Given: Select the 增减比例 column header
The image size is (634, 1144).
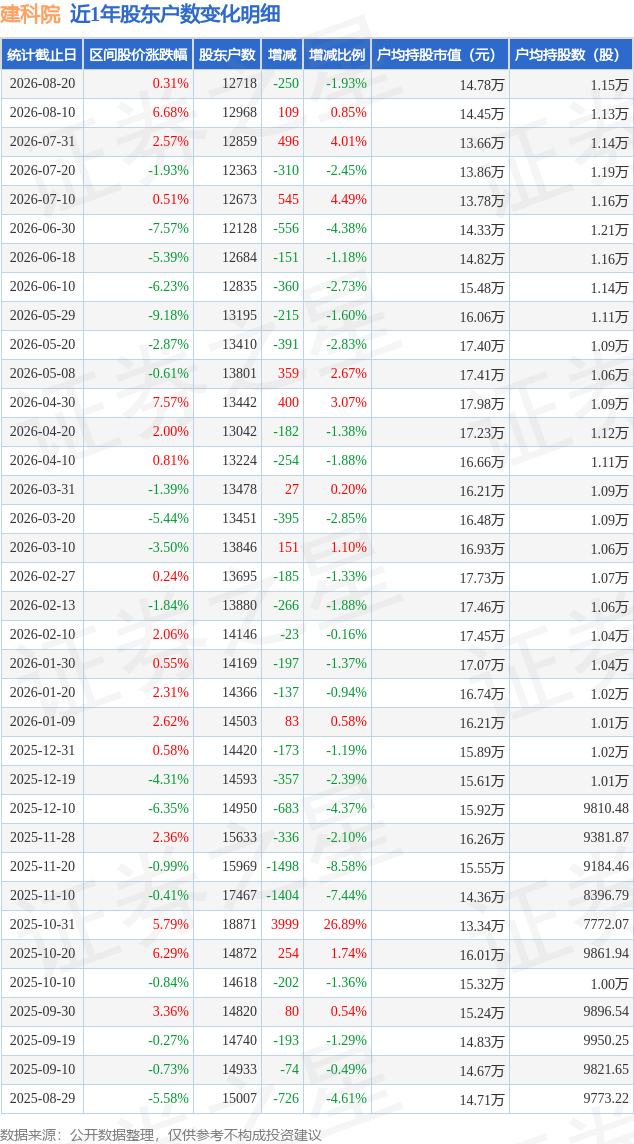Looking at the screenshot, I should [336, 55].
